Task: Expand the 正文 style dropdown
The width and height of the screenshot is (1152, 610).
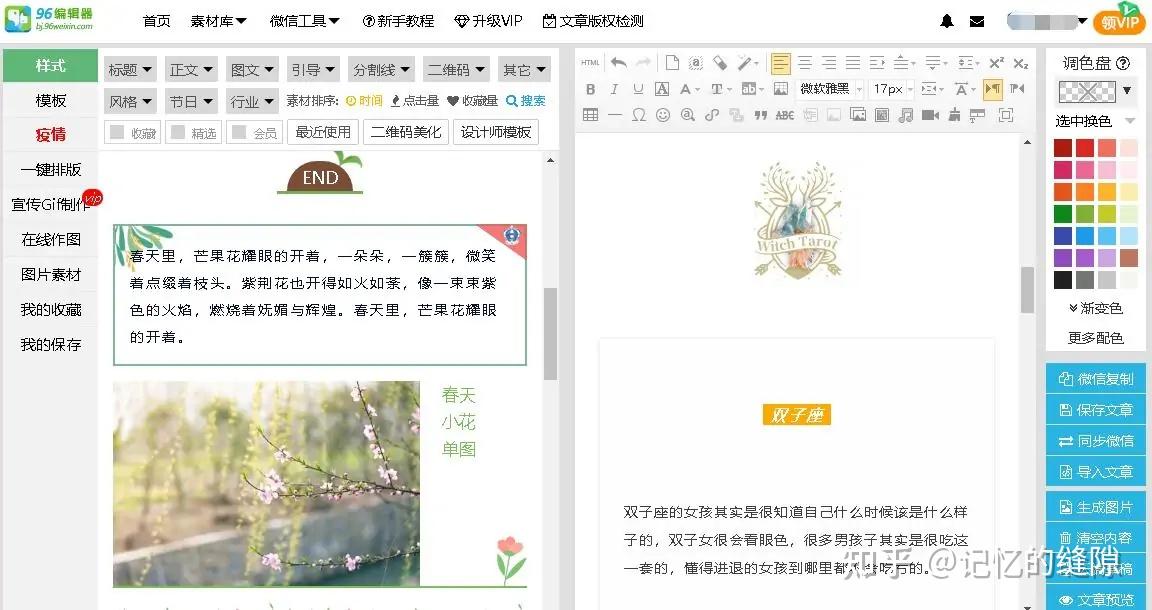Action: [x=191, y=70]
